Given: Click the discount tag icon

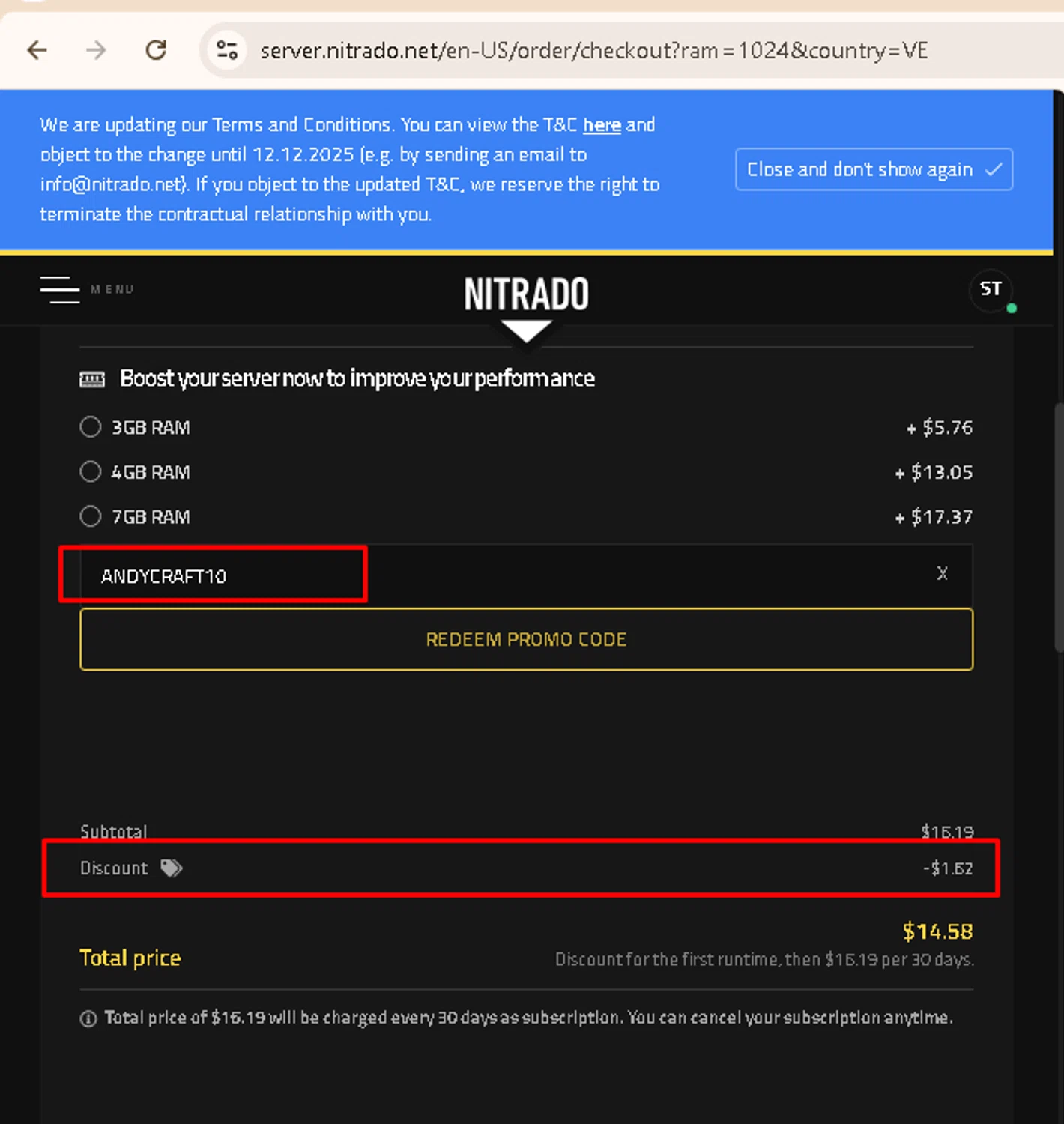Looking at the screenshot, I should coord(172,868).
